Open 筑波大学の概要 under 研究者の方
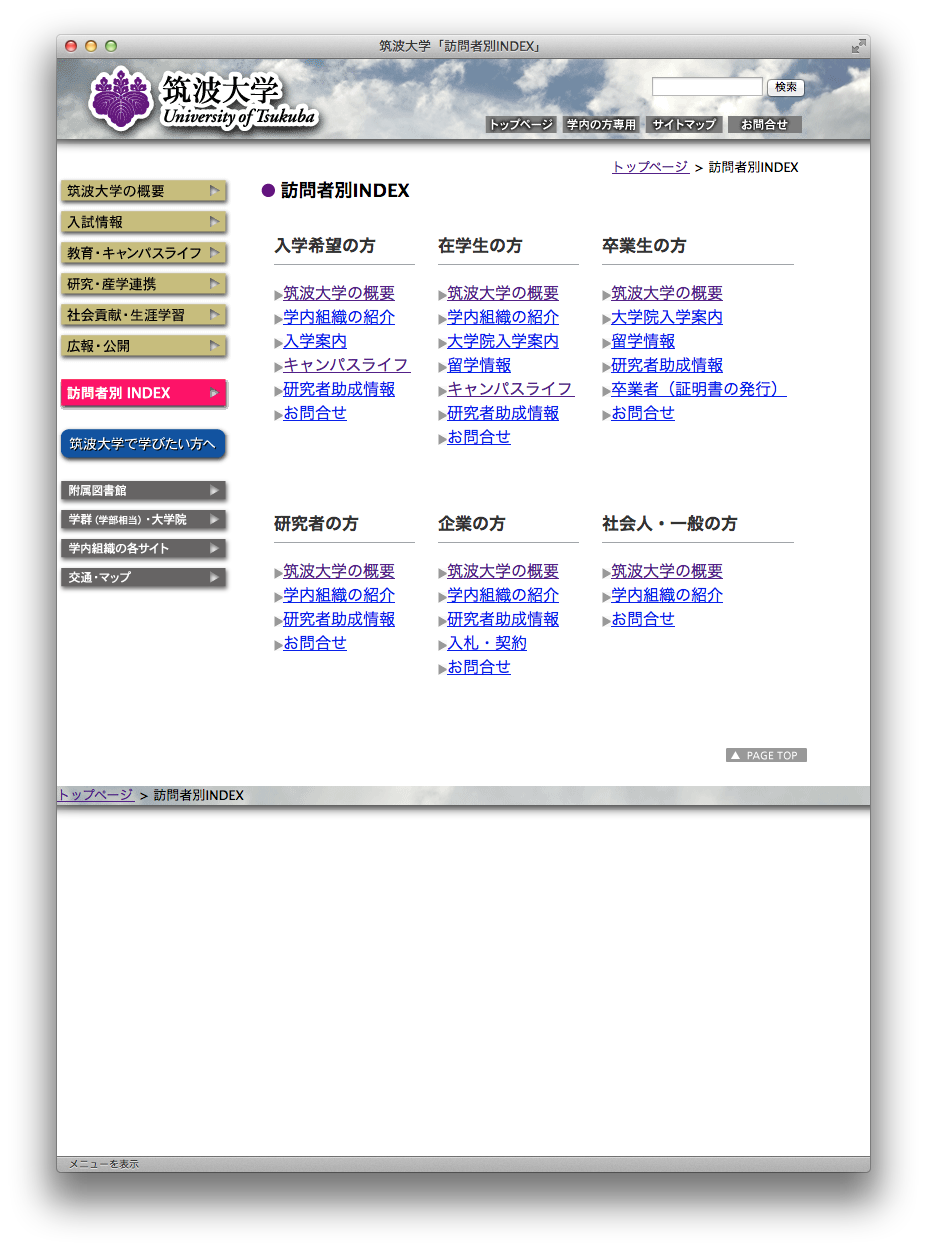Image resolution: width=927 pixels, height=1251 pixels. 339,571
